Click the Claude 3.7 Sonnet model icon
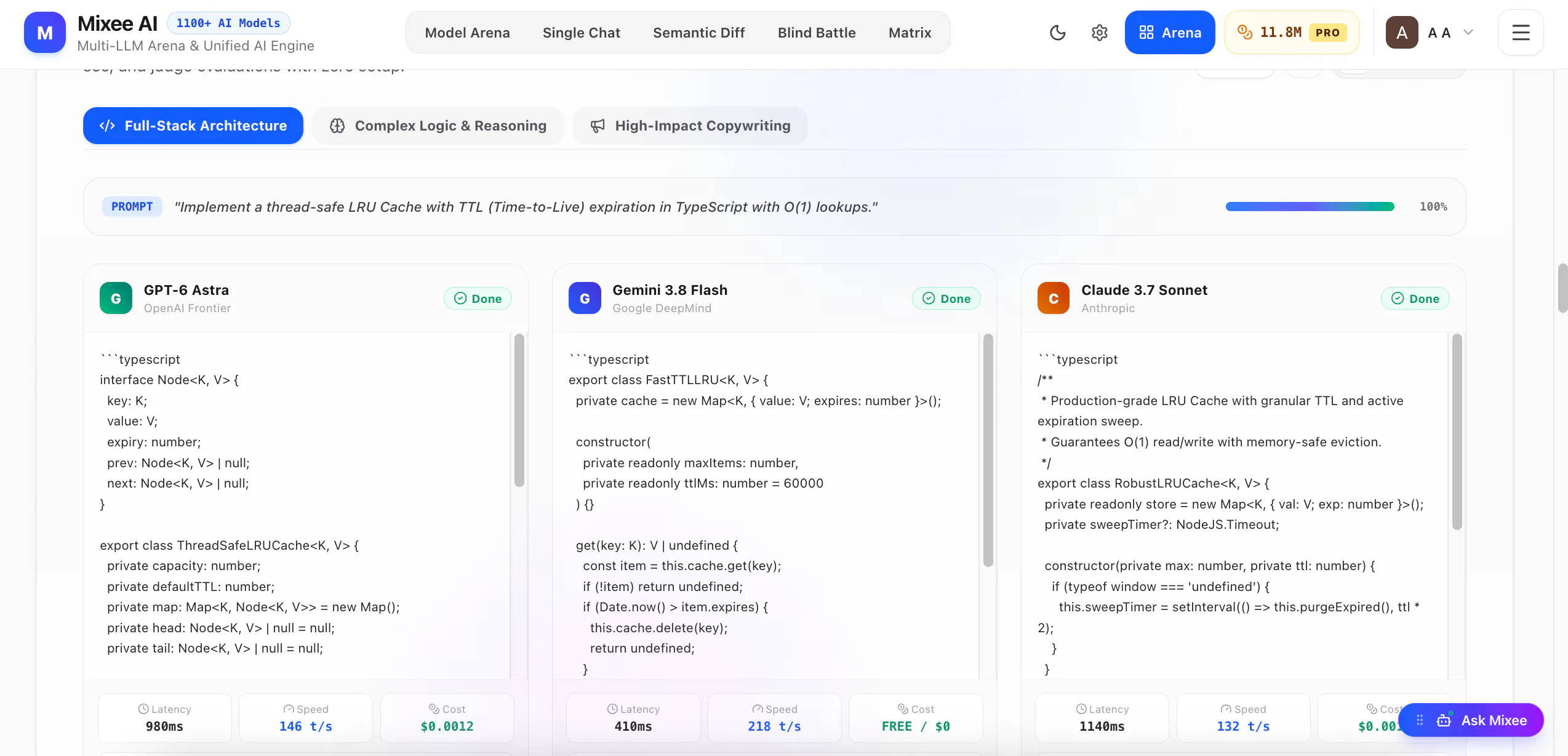The width and height of the screenshot is (1568, 756). (1054, 298)
